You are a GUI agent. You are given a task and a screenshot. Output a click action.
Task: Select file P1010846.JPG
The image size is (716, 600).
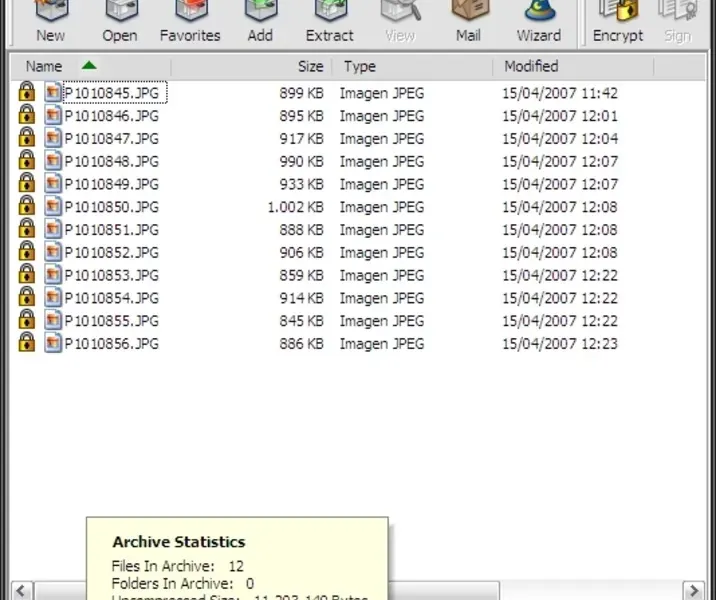(112, 116)
